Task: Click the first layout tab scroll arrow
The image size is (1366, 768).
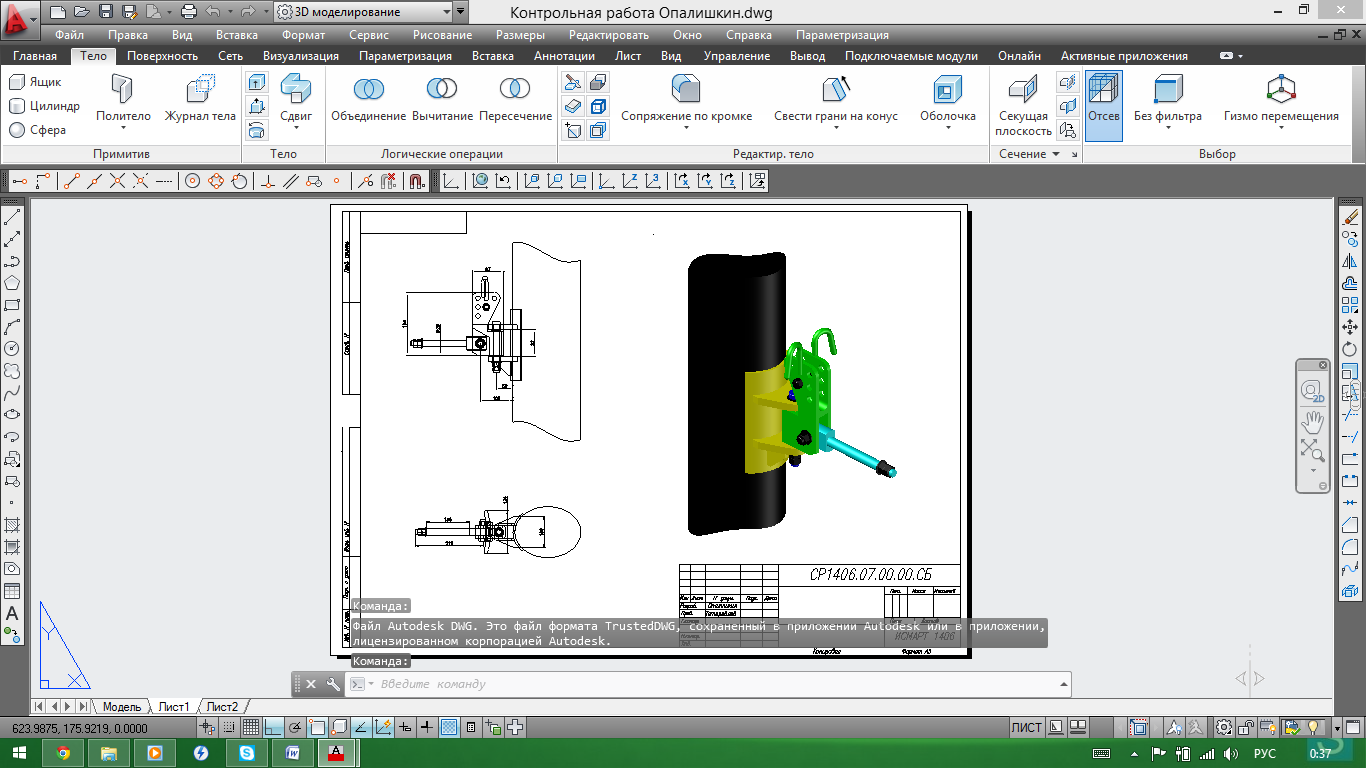Action: pos(41,707)
